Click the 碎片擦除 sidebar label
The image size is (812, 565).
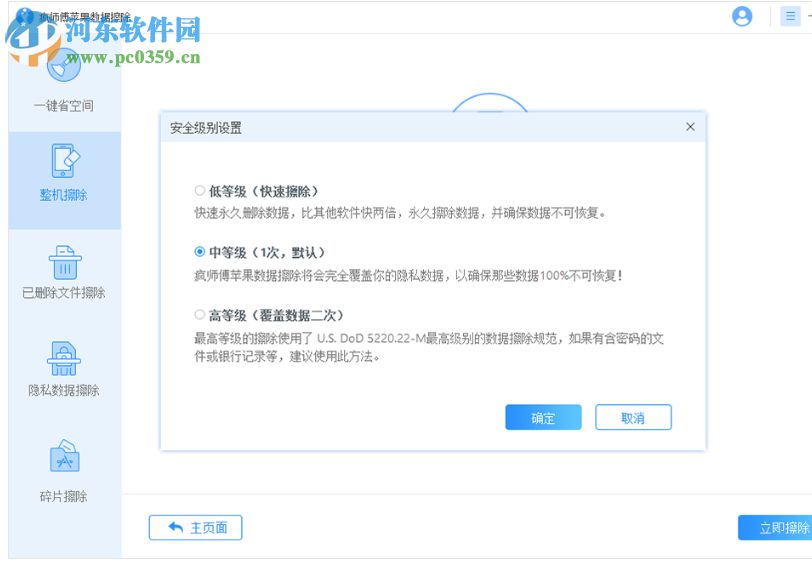pyautogui.click(x=64, y=497)
